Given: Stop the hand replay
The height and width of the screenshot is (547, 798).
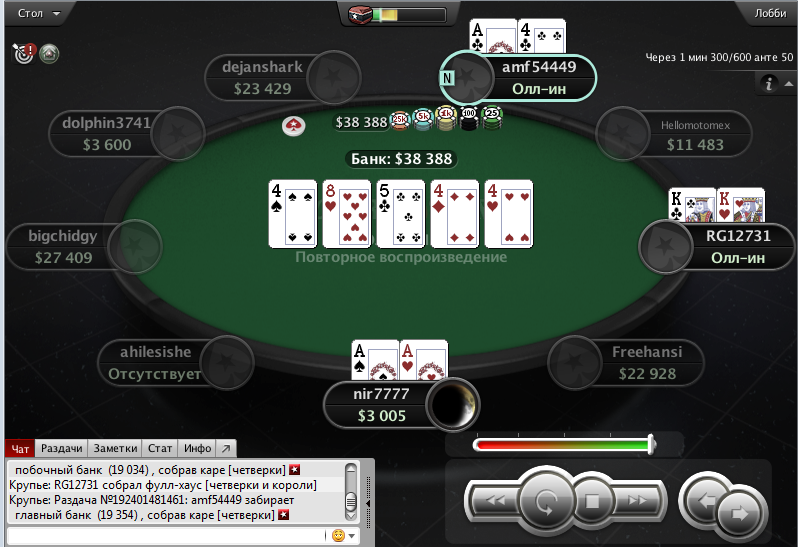Looking at the screenshot, I should point(592,501).
